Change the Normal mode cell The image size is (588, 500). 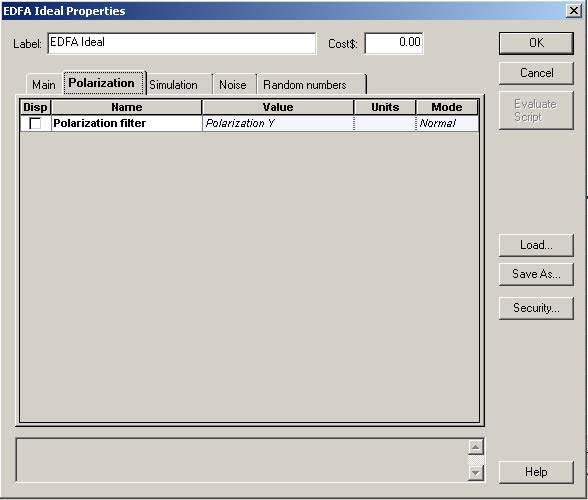(447, 123)
